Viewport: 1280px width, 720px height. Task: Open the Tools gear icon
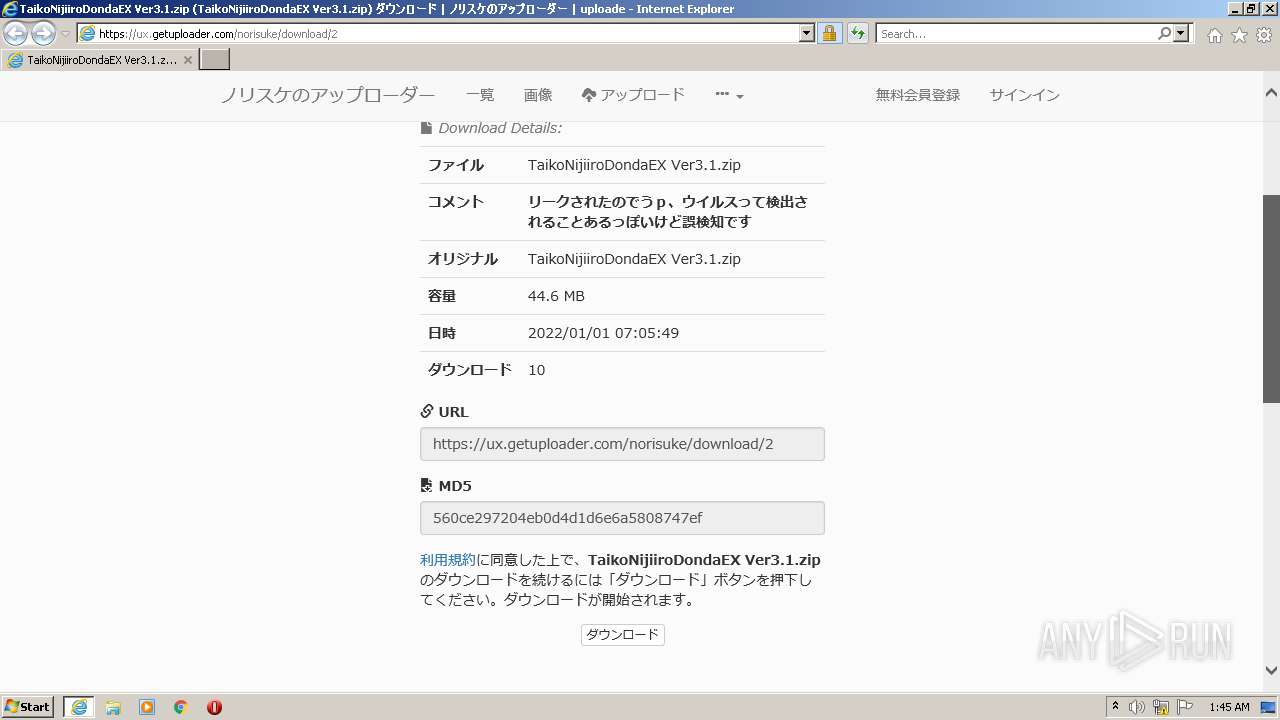coord(1264,35)
